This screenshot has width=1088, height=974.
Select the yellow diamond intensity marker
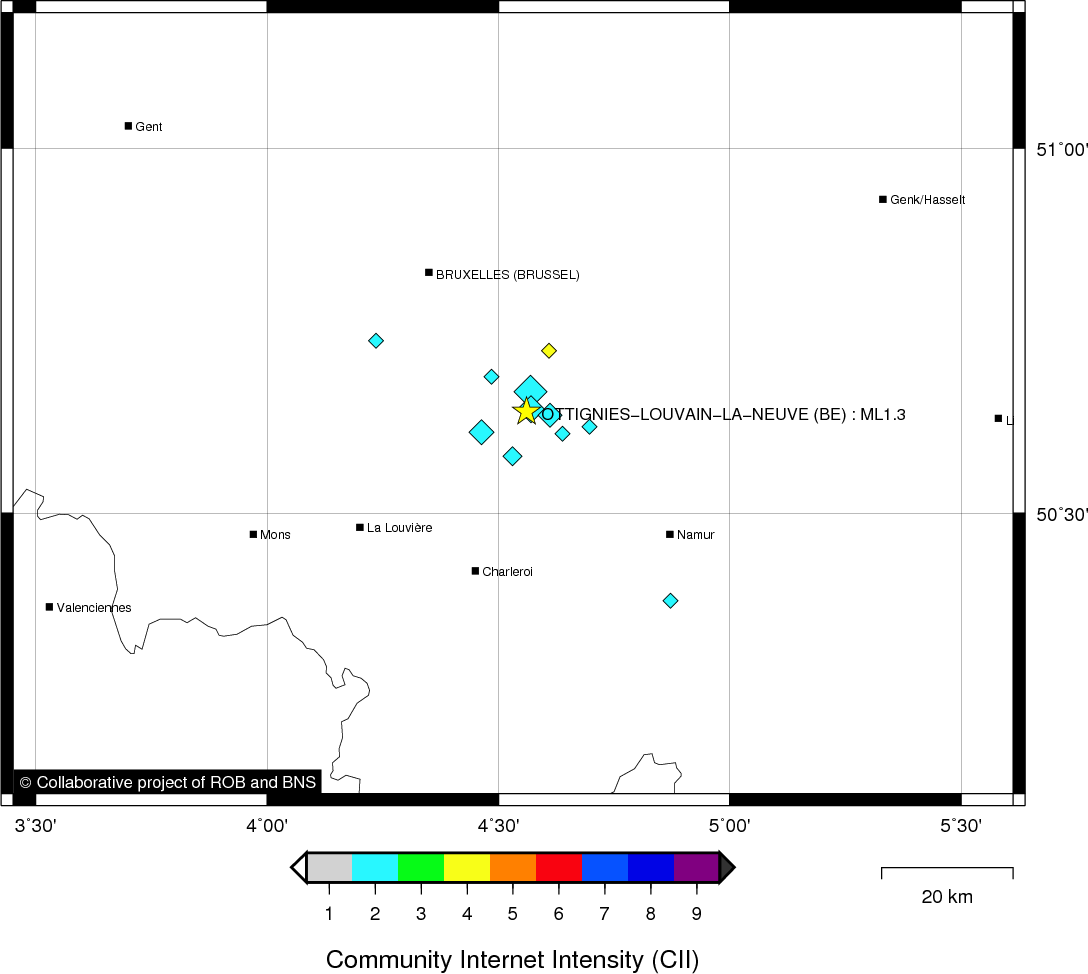(x=549, y=350)
